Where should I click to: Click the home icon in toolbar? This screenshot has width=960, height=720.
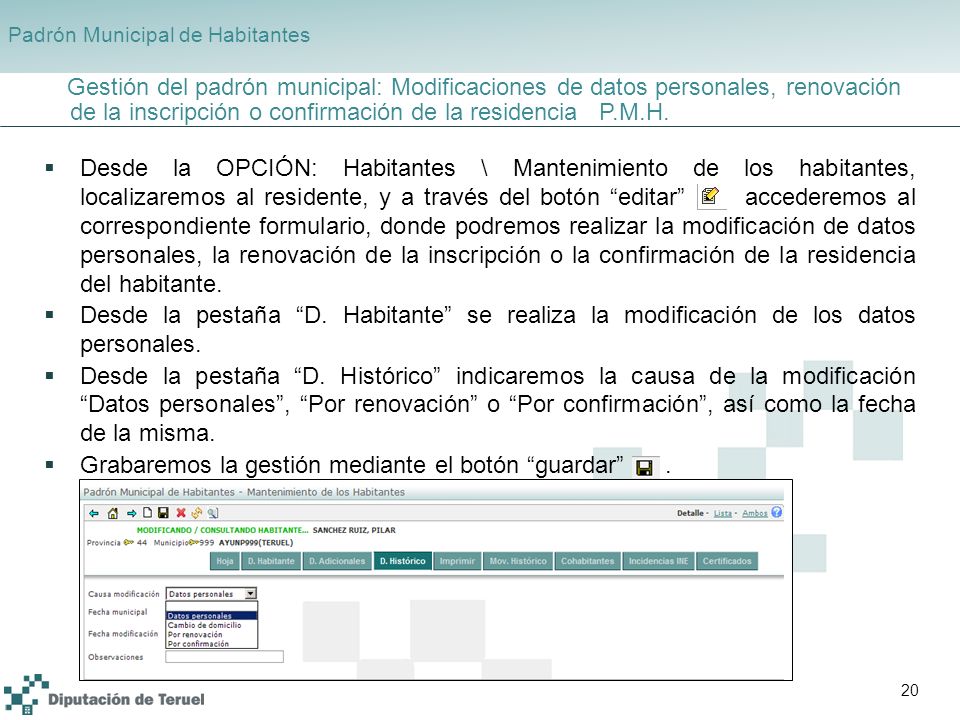coord(113,513)
